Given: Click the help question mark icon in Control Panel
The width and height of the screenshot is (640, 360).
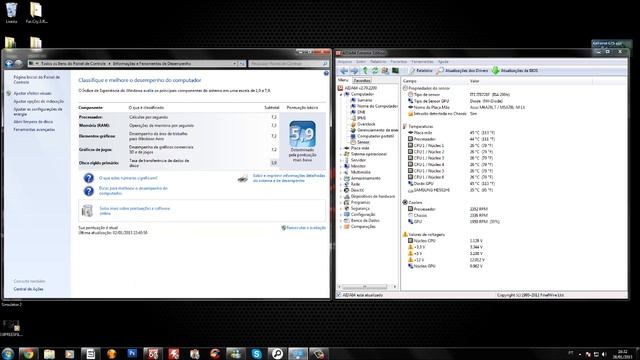Looking at the screenshot, I should [326, 73].
